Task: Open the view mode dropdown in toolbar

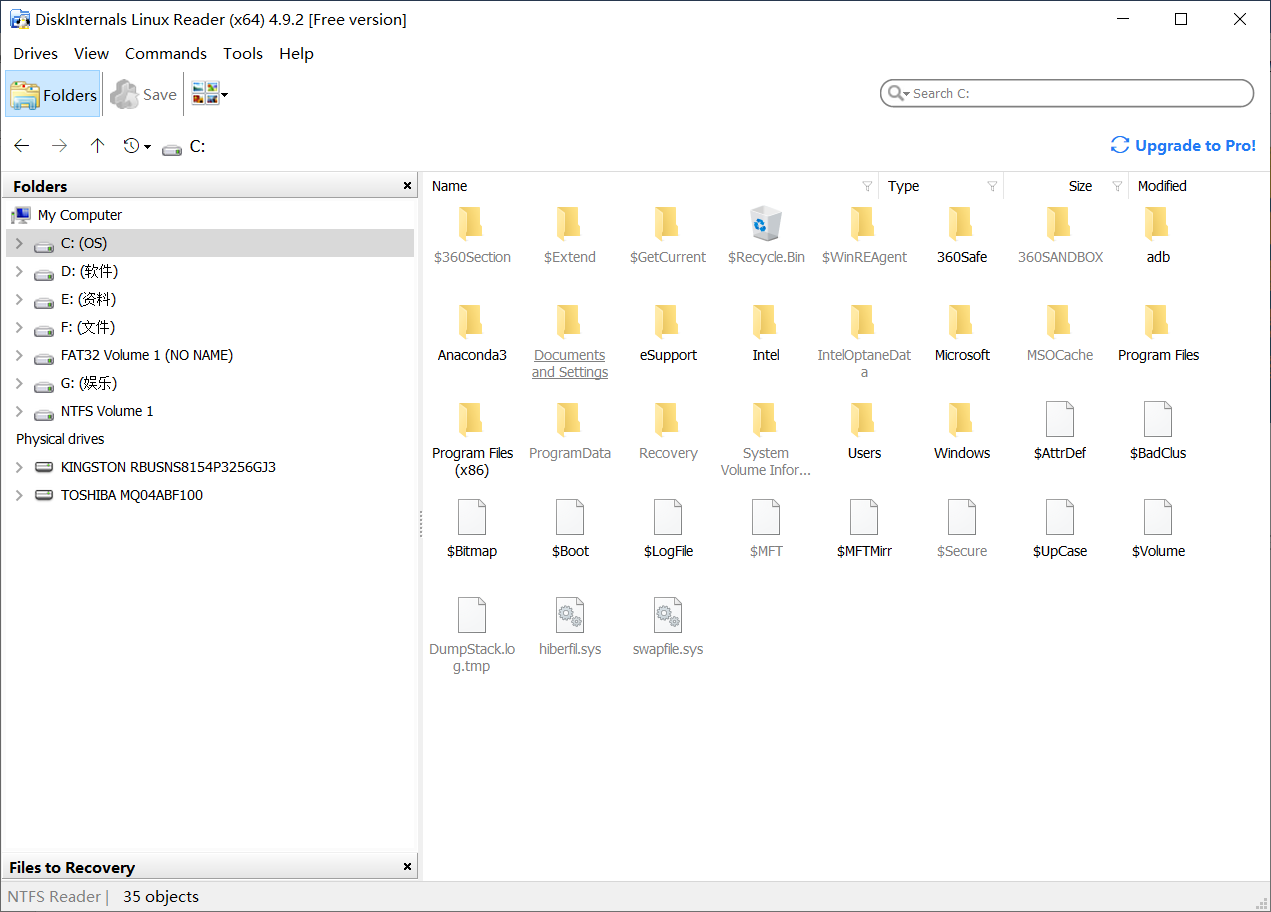Action: pyautogui.click(x=224, y=95)
